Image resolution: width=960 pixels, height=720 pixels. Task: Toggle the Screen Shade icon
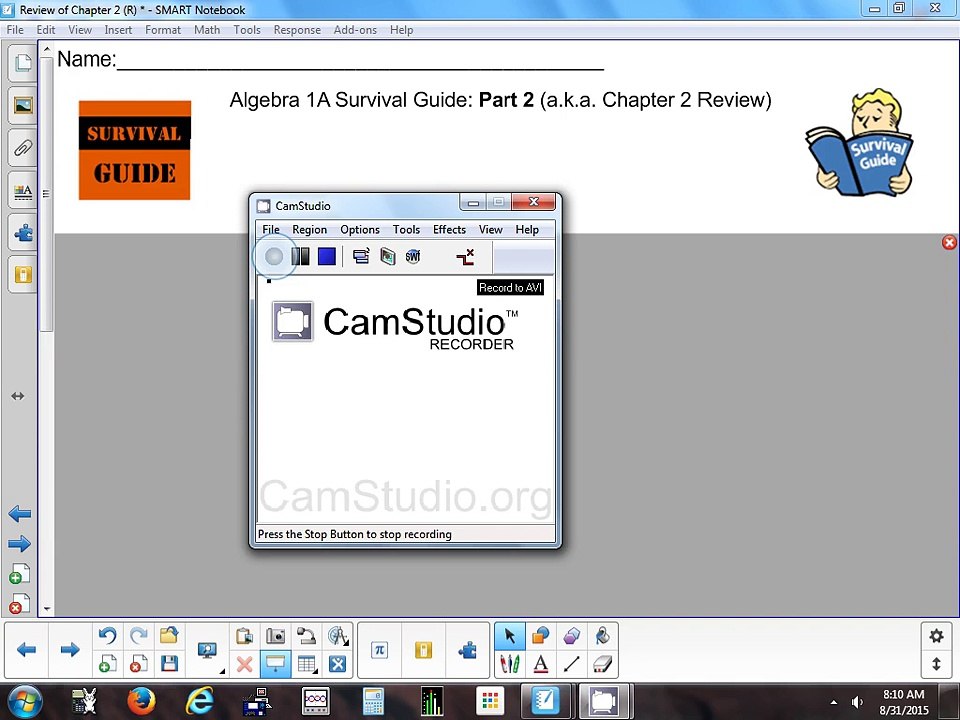pyautogui.click(x=276, y=664)
